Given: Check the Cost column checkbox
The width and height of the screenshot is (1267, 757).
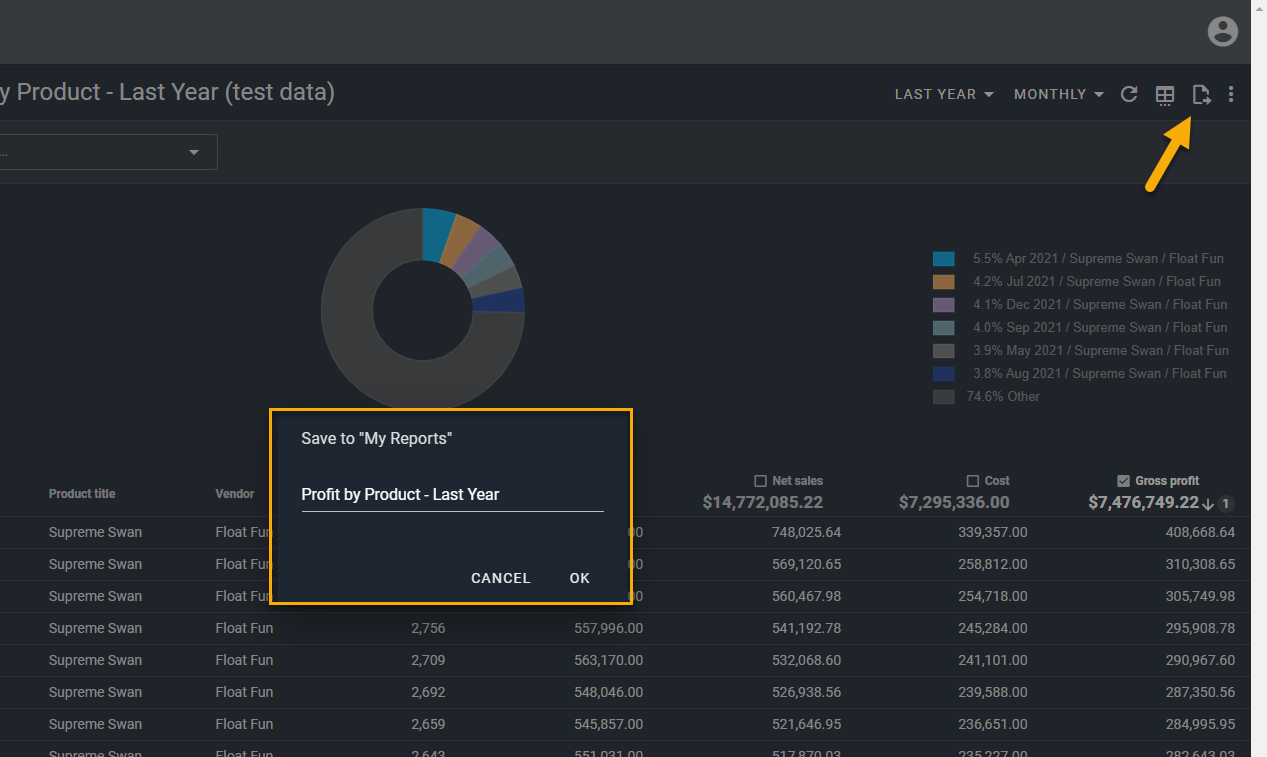Looking at the screenshot, I should coord(973,481).
